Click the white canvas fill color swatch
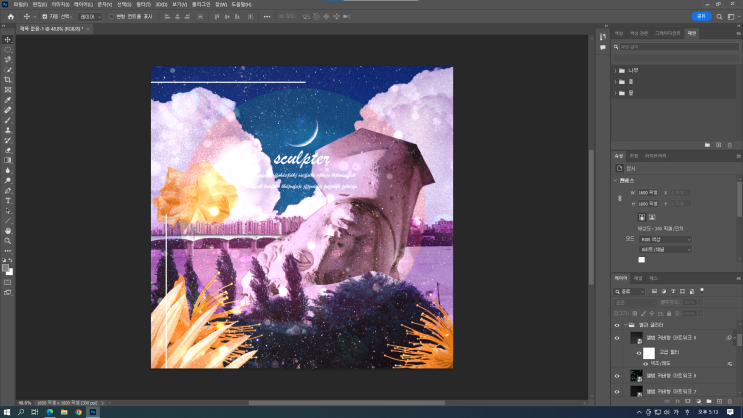Viewport: 743px width, 418px height. point(642,259)
